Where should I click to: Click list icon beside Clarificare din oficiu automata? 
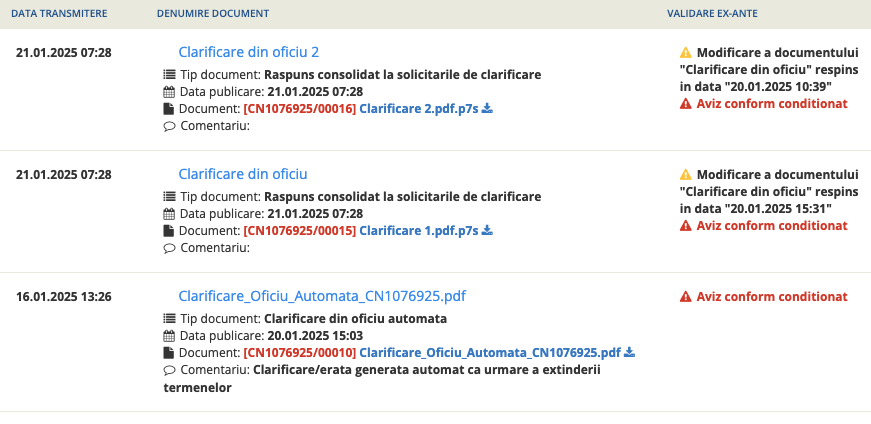168,319
